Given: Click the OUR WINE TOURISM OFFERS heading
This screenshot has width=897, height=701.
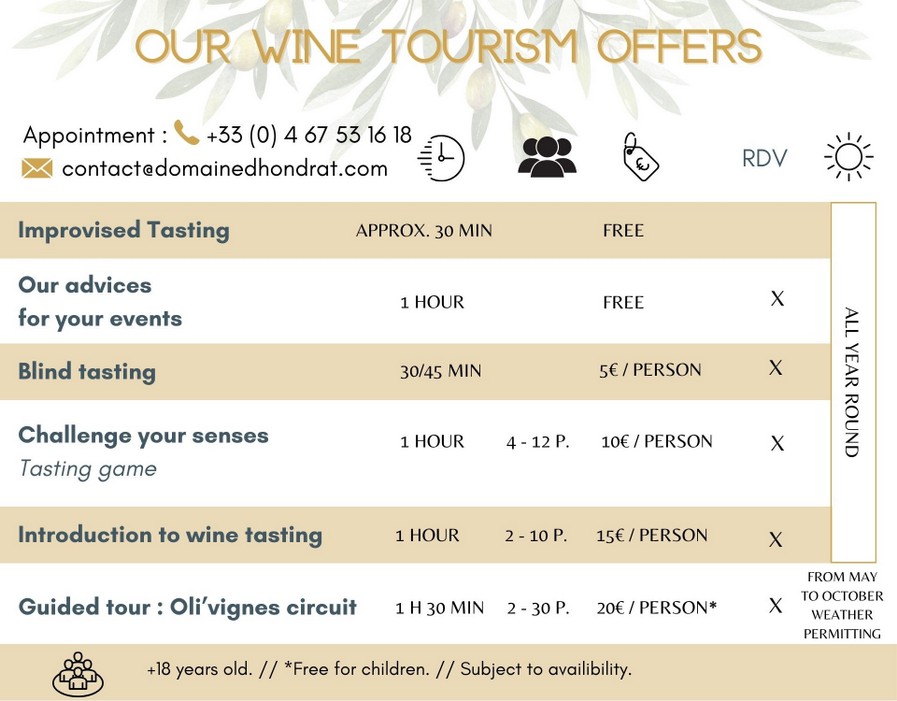Looking at the screenshot, I should tap(448, 47).
